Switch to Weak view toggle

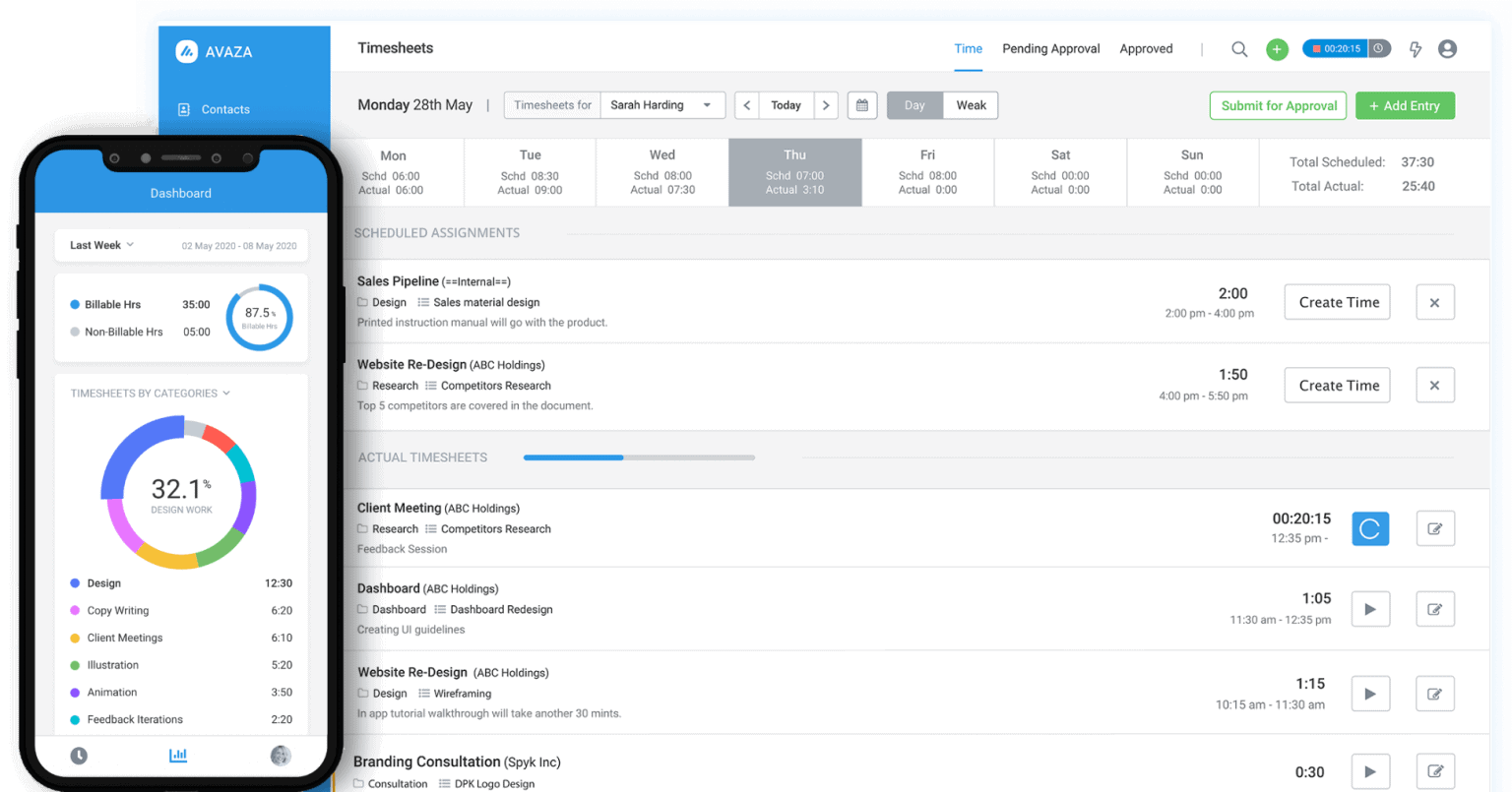(971, 105)
